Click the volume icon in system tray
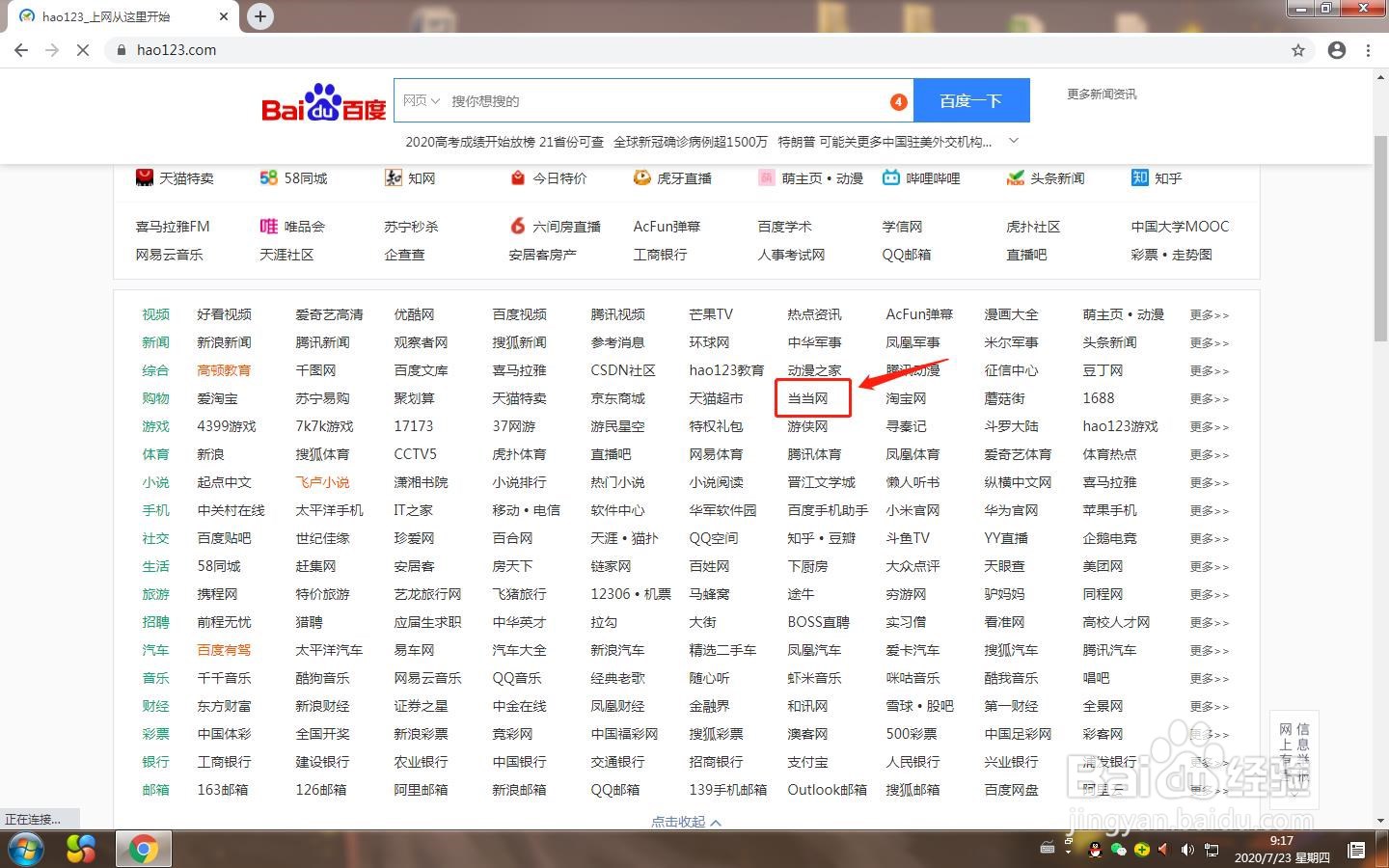The width and height of the screenshot is (1389, 868). coord(1187,850)
